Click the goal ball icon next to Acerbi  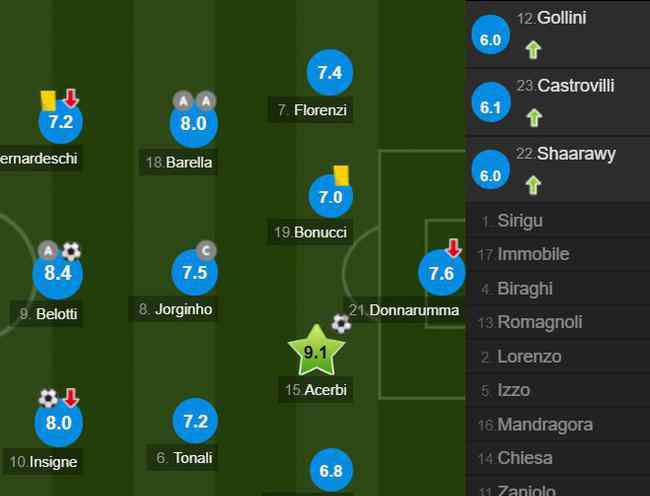click(x=341, y=324)
